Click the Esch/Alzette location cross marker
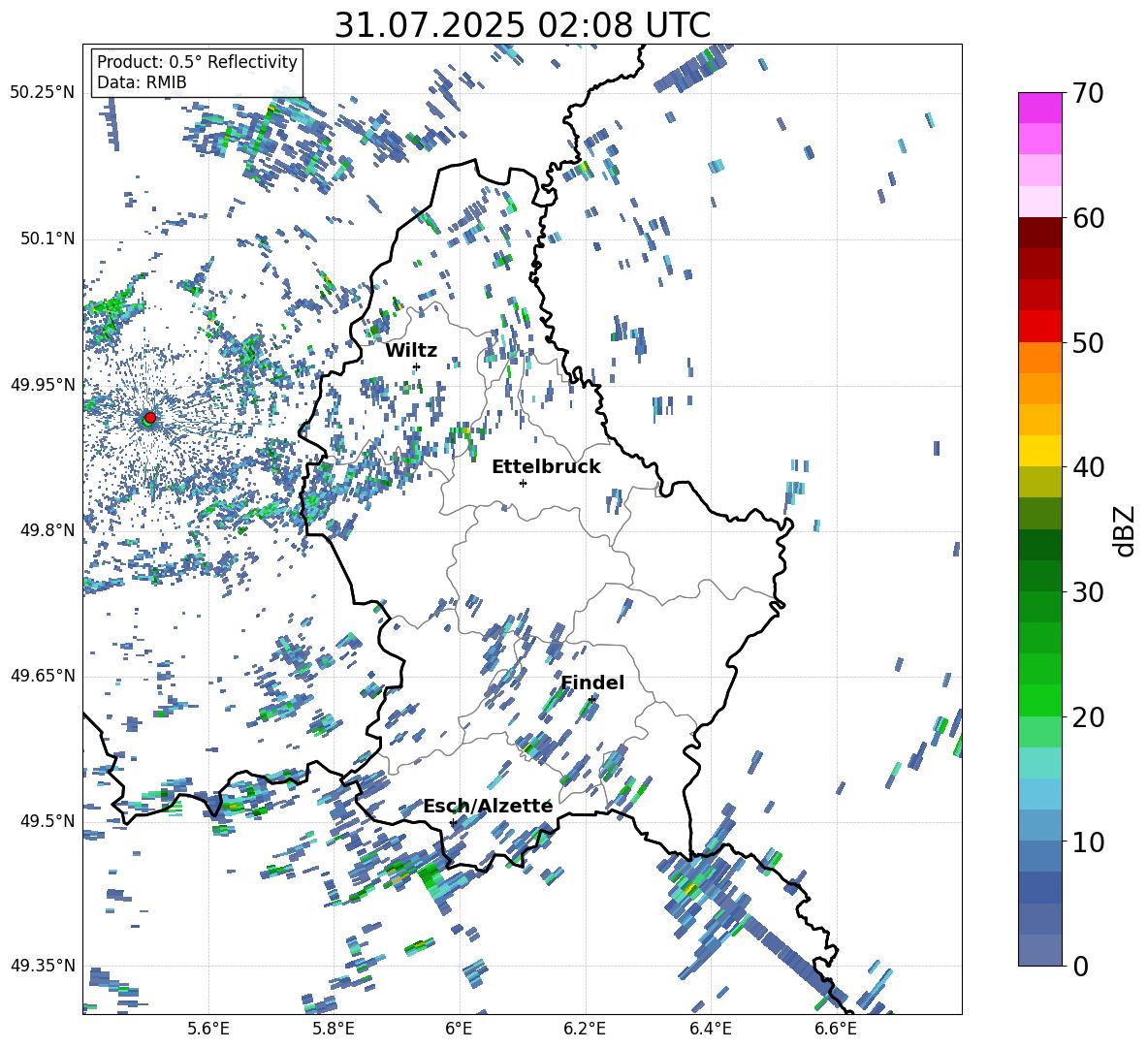The image size is (1148, 1048). coord(453,822)
